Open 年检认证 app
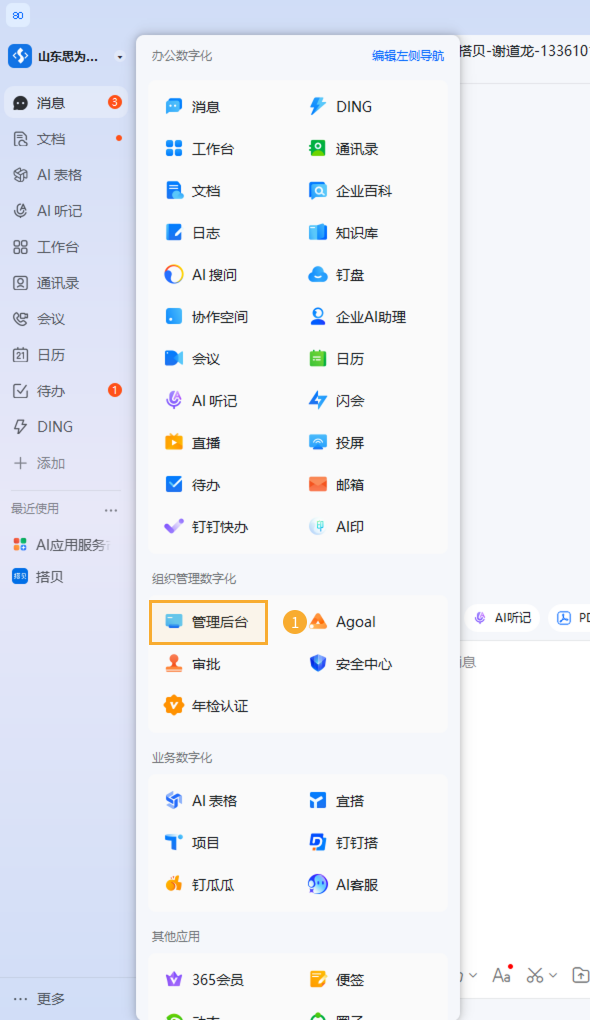Image resolution: width=590 pixels, height=1020 pixels. pyautogui.click(x=206, y=706)
